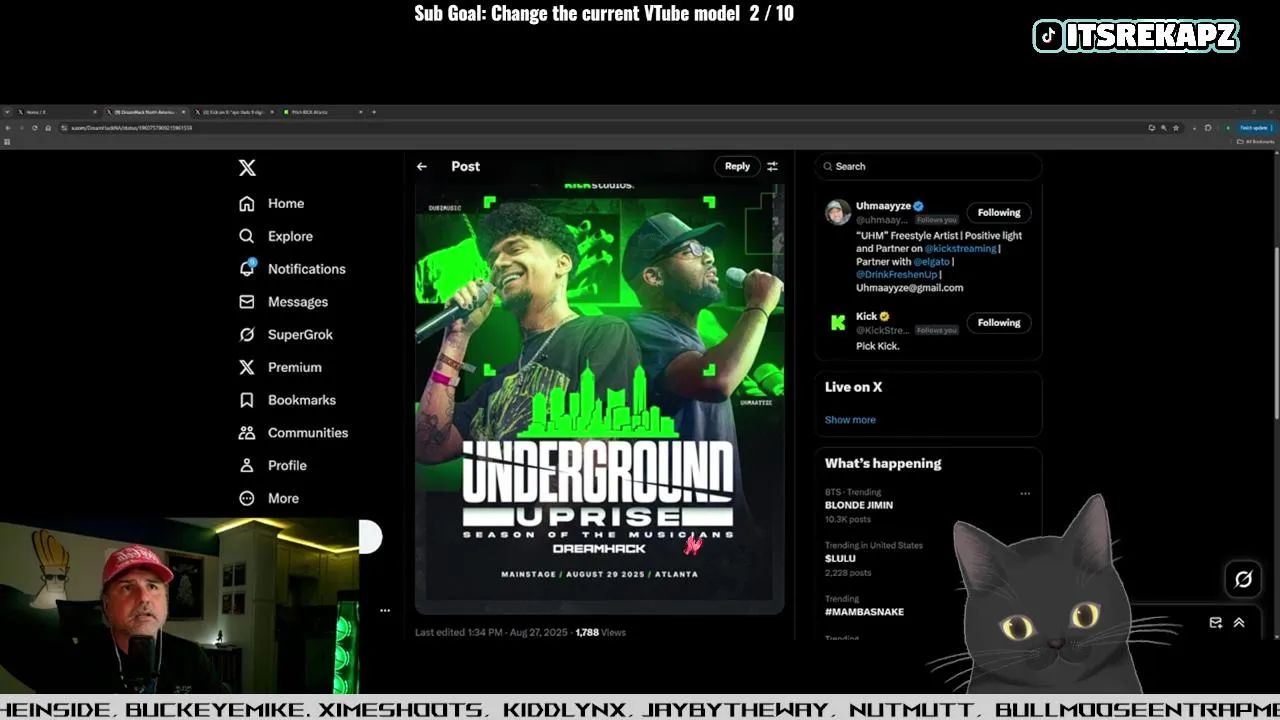
Task: Open options menu for BLONDE JIMIN trend
Action: click(x=1025, y=493)
